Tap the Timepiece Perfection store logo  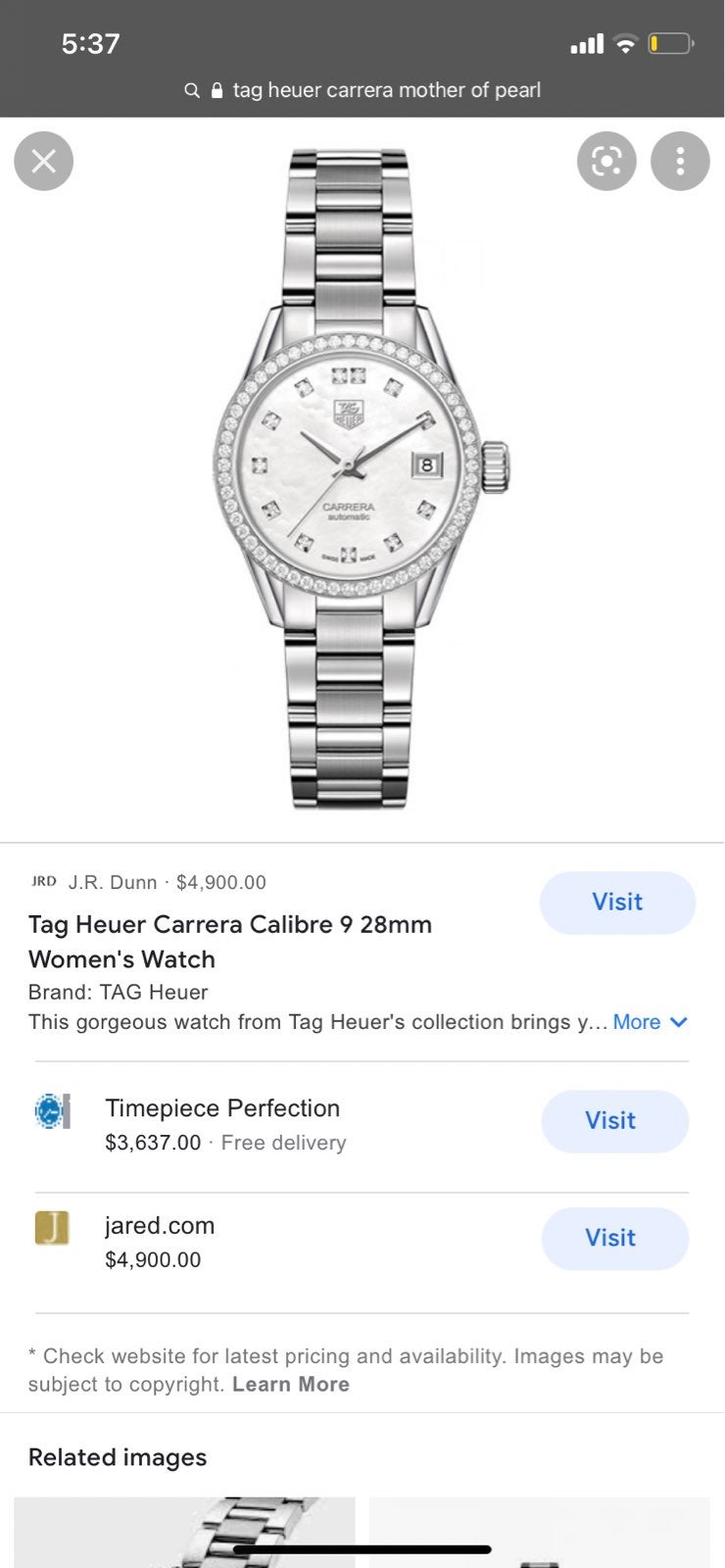(51, 1111)
